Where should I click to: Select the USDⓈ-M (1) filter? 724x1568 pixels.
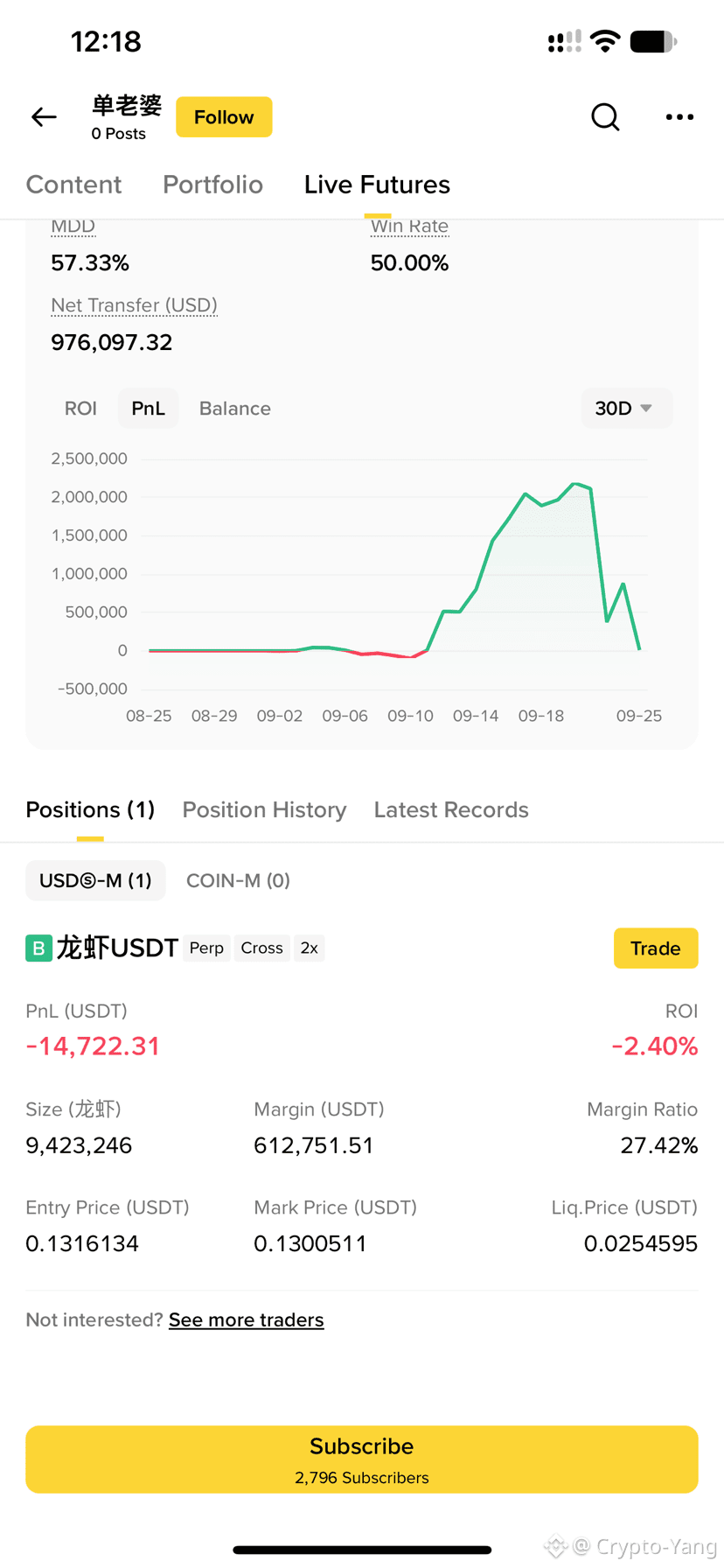(x=95, y=880)
